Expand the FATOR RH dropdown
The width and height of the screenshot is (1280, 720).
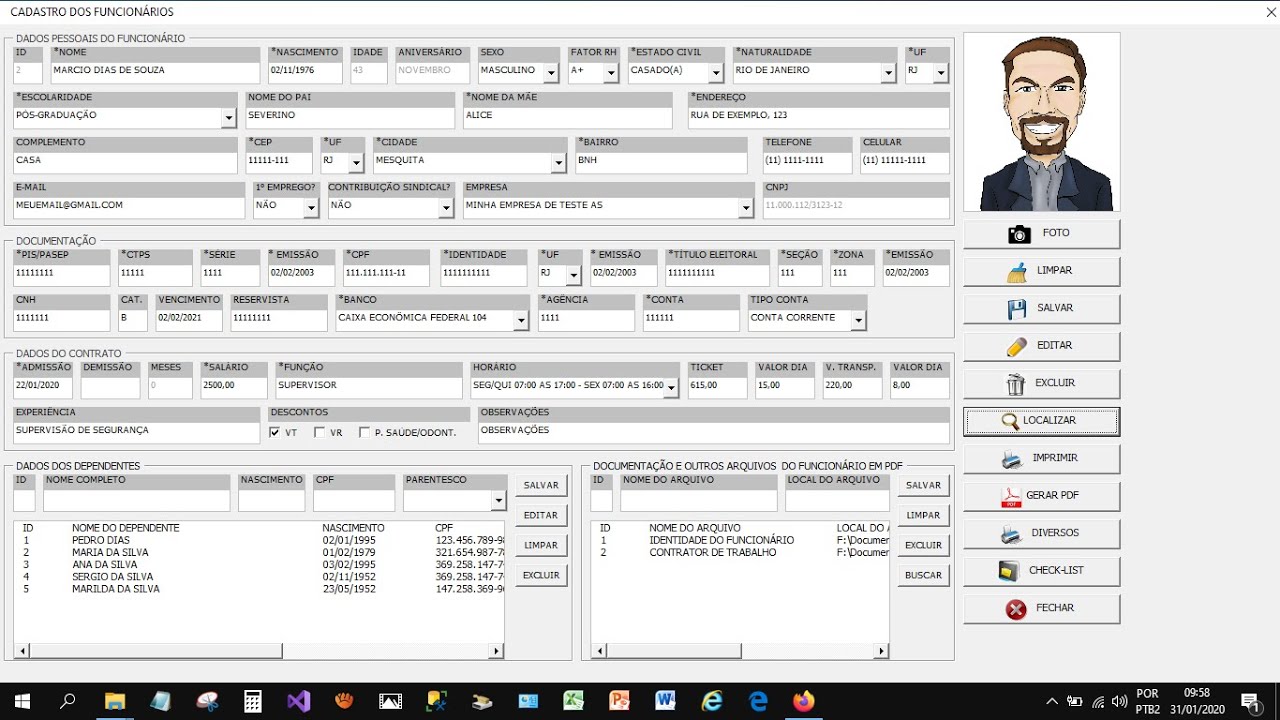click(x=611, y=73)
